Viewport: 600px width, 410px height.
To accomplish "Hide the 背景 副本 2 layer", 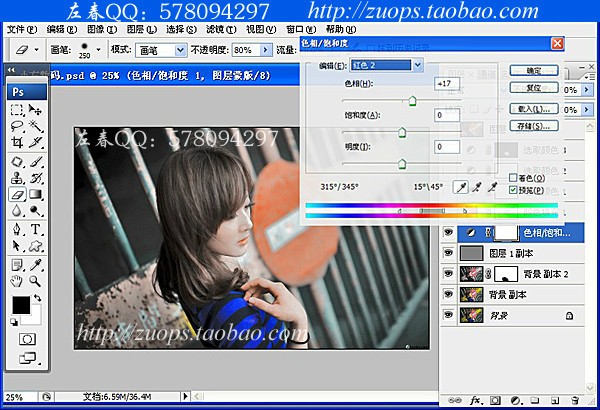I will click(448, 274).
